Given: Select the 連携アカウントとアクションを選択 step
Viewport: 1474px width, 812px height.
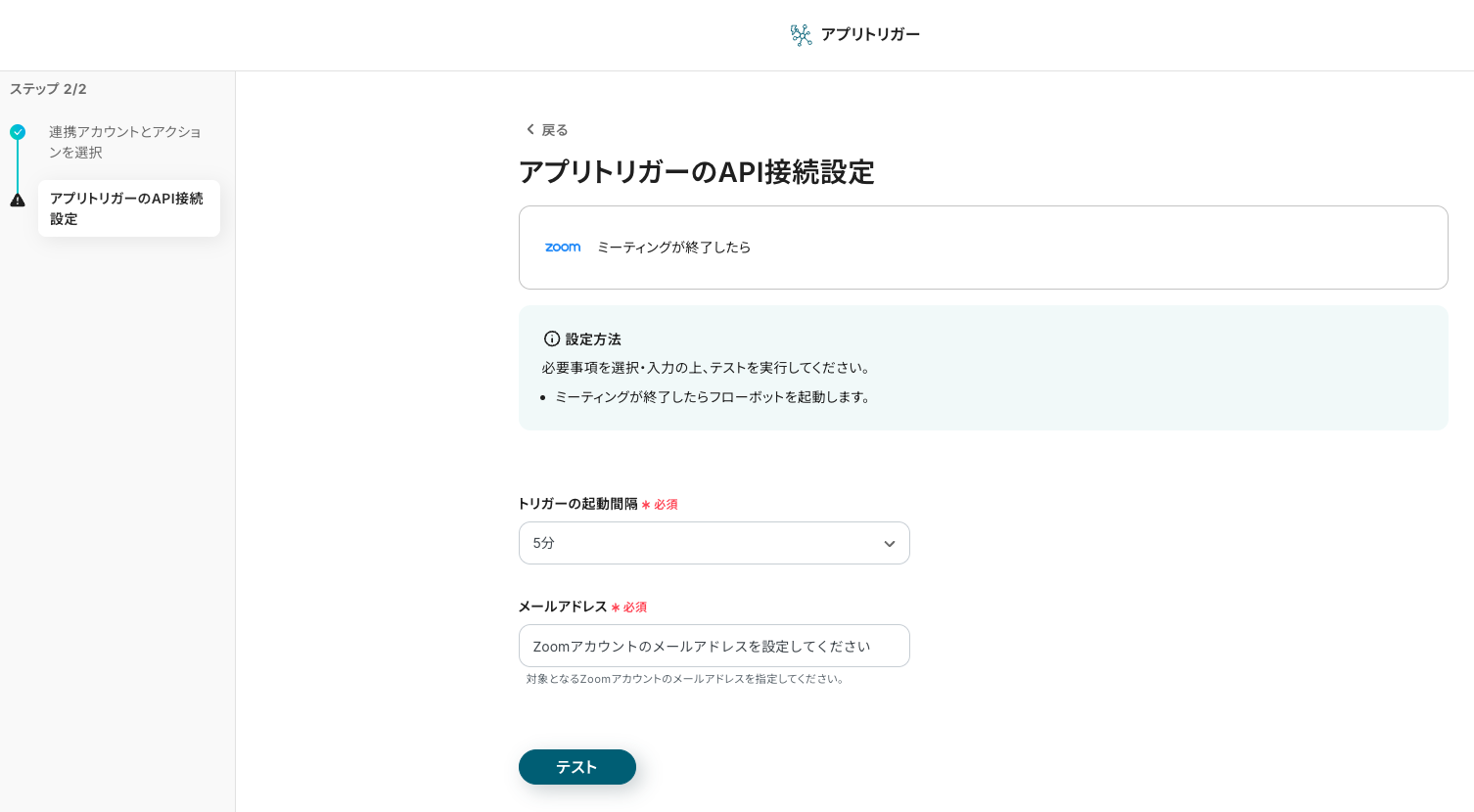Looking at the screenshot, I should [125, 142].
